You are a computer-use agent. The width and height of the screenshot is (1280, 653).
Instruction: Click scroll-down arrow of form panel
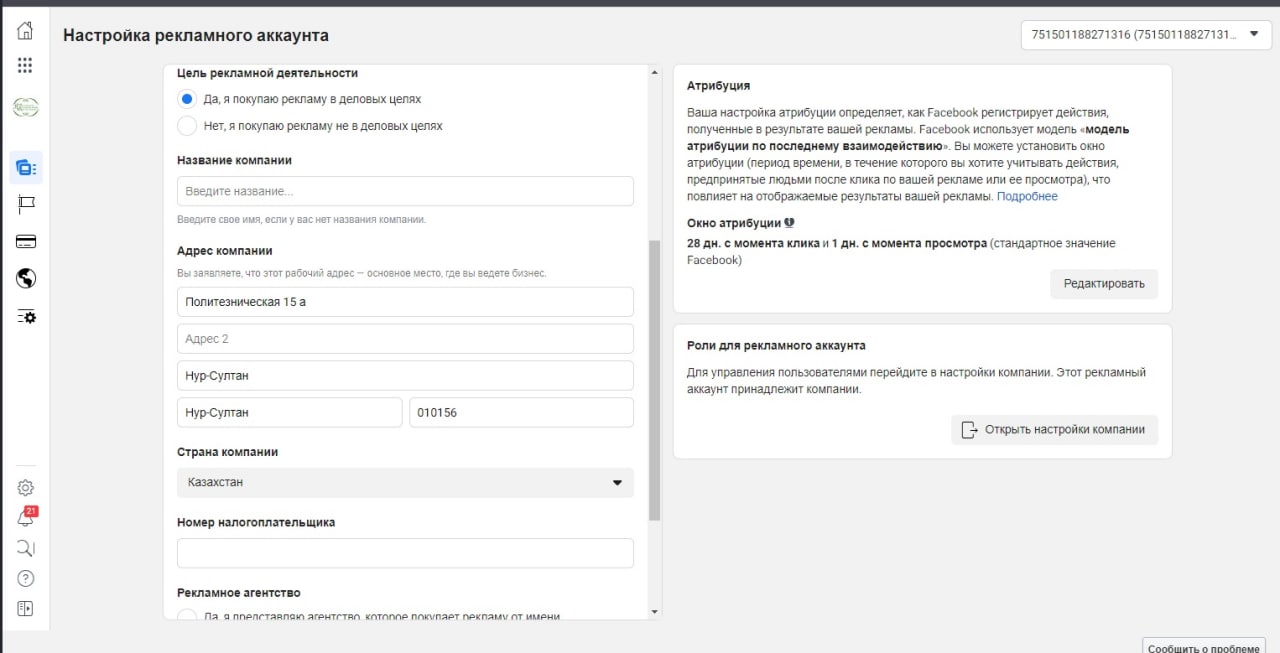655,612
